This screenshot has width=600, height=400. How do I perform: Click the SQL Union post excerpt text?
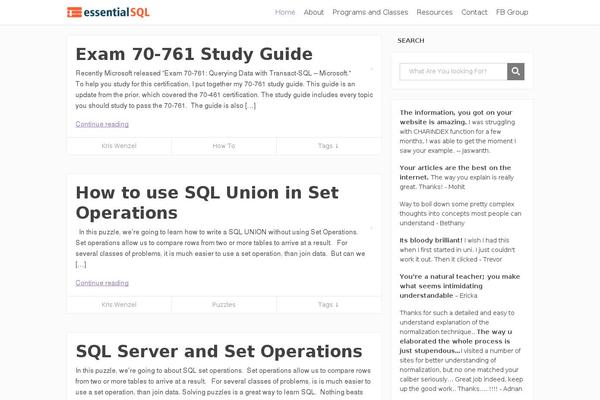tap(220, 248)
